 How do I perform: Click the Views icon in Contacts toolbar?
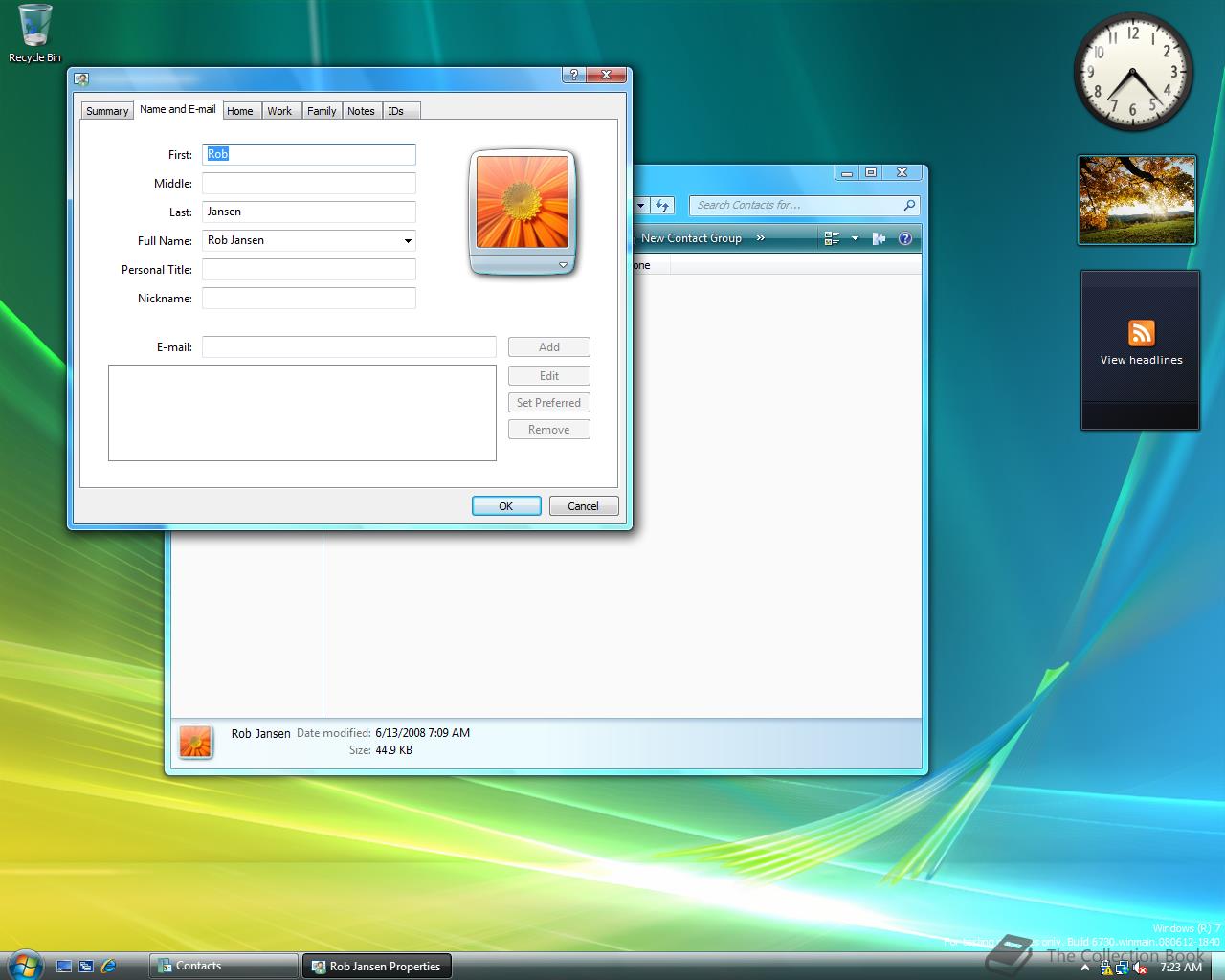[x=832, y=238]
